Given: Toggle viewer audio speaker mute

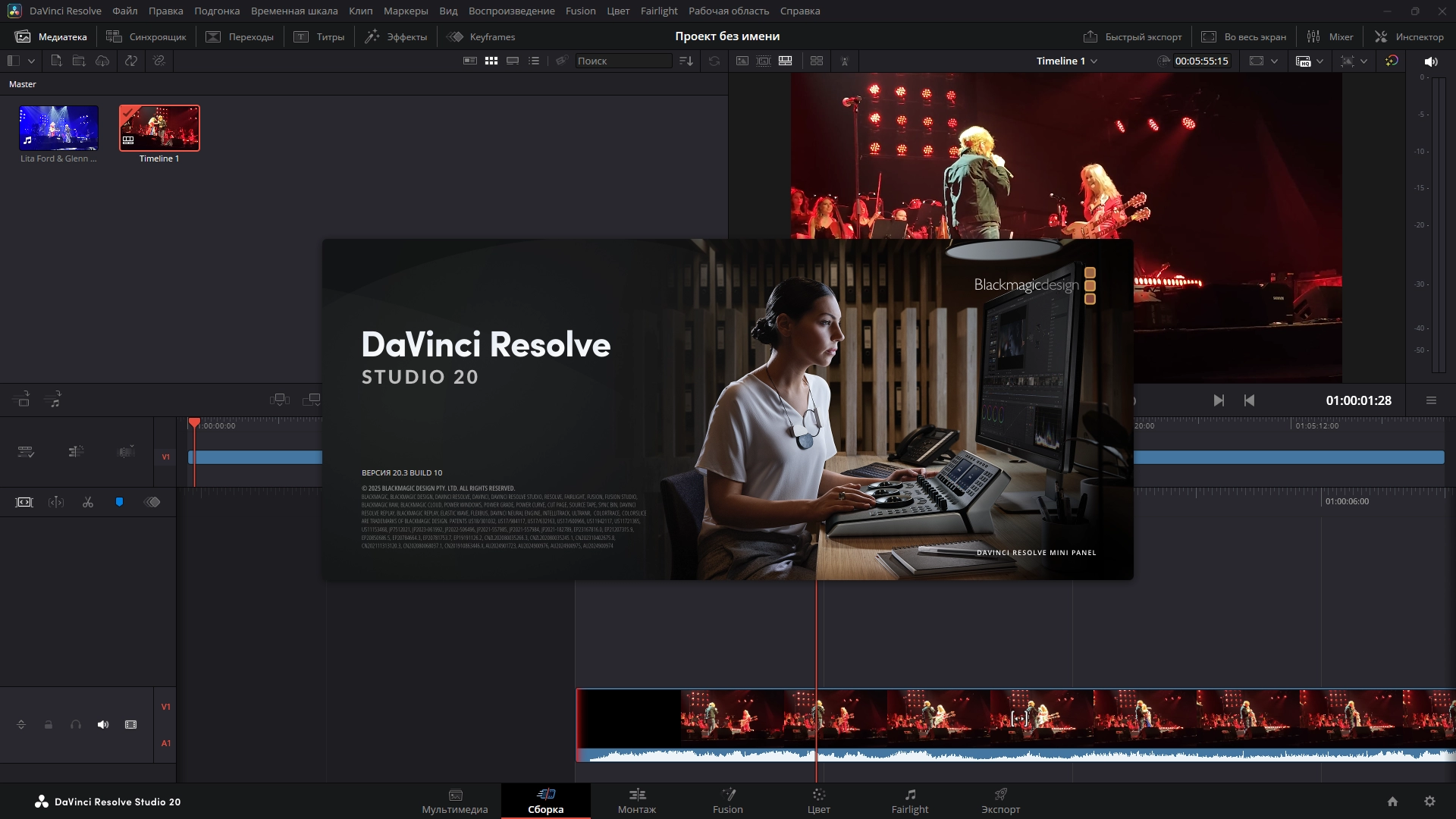Looking at the screenshot, I should 1431,61.
